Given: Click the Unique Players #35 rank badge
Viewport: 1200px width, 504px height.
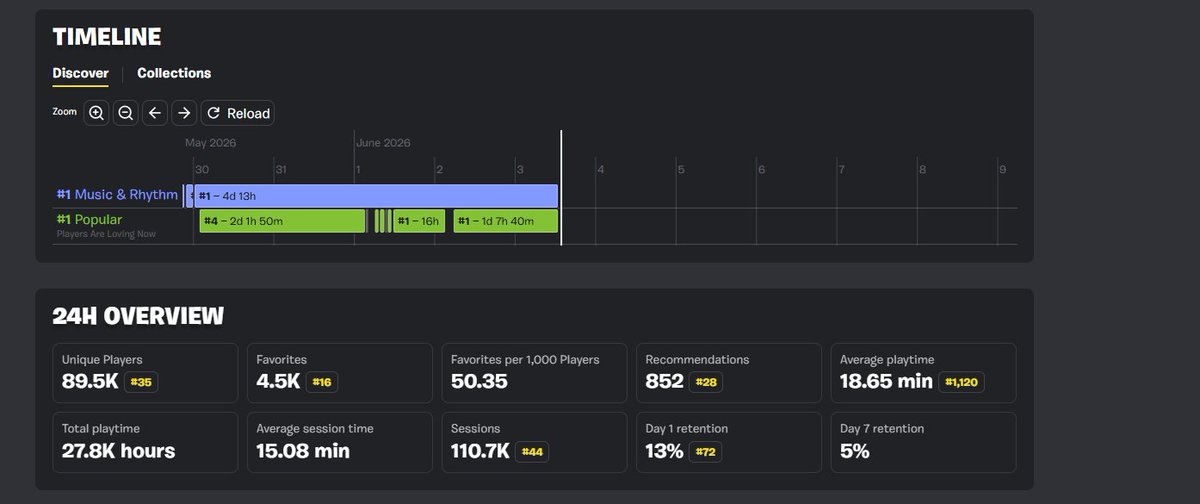Looking at the screenshot, I should [x=142, y=382].
